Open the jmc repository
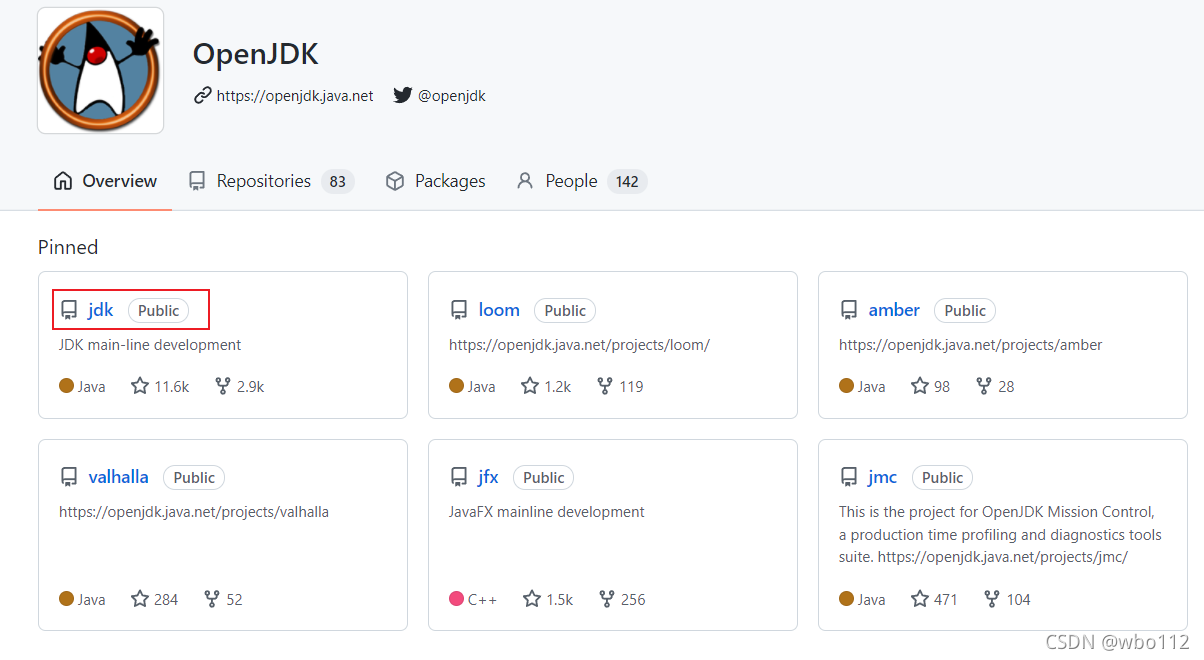The image size is (1204, 660). pos(882,477)
